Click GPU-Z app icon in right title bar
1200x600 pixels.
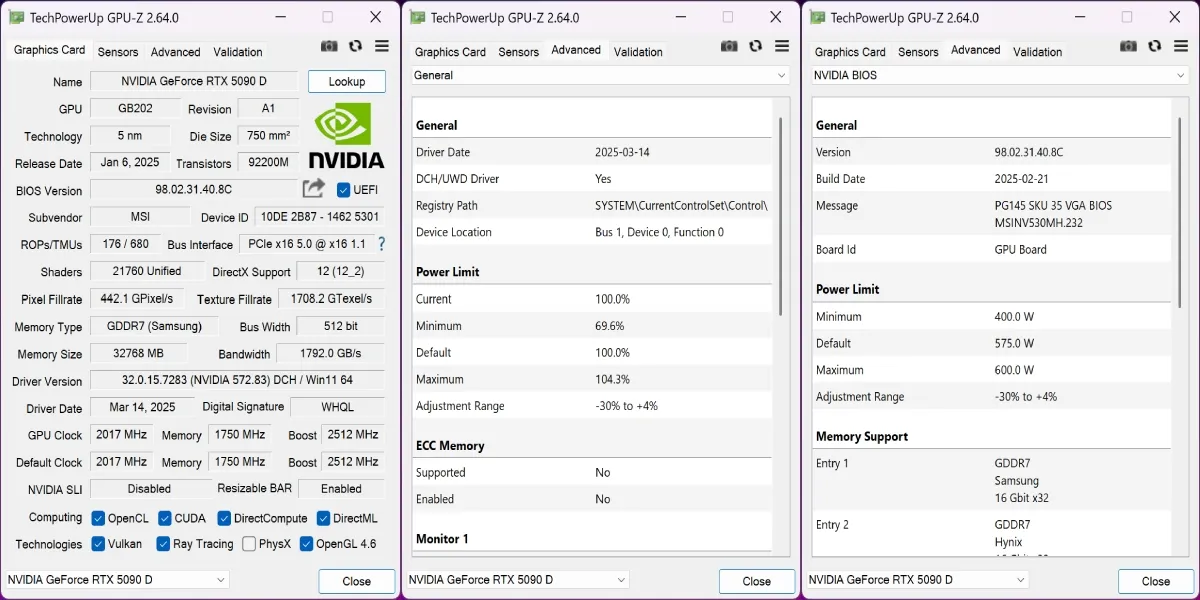click(x=816, y=17)
